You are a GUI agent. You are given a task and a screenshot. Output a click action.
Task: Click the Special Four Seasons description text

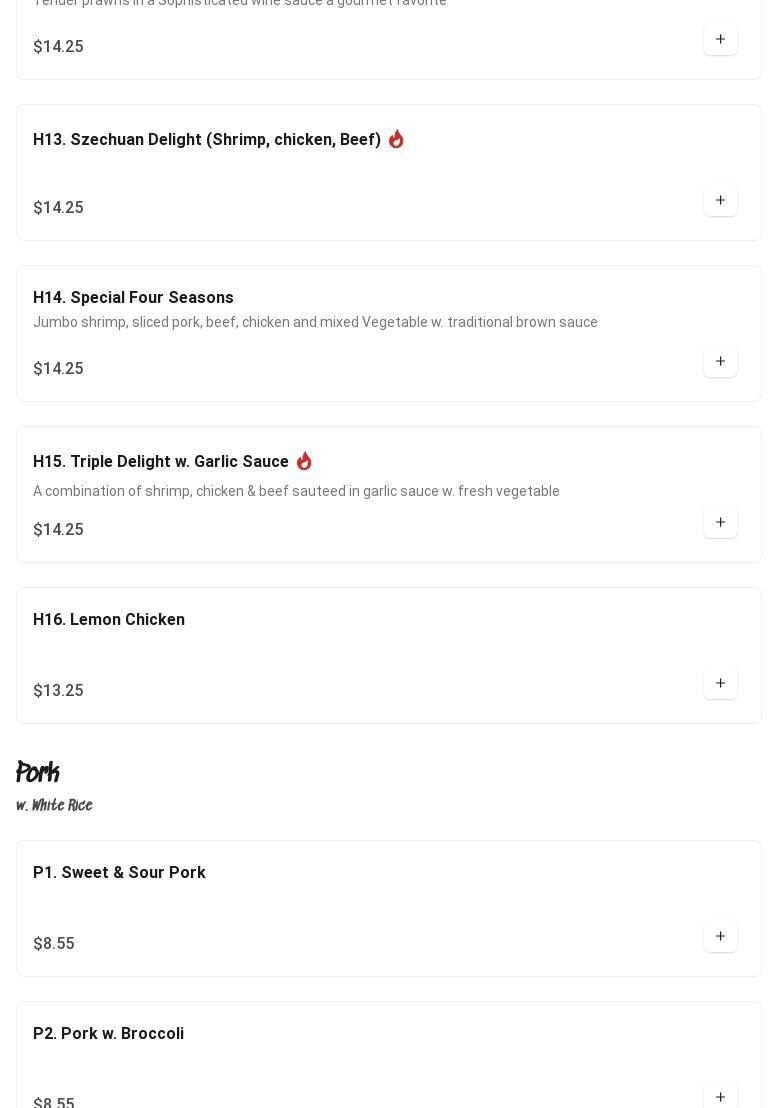315,322
